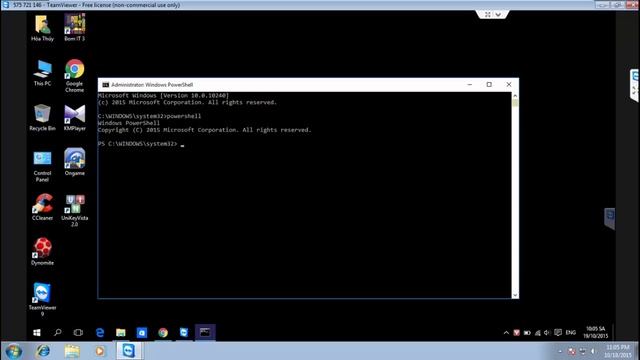Switch to TeamViewer on the remote taskbar
Screen dimensions: 640x360
coord(184,333)
